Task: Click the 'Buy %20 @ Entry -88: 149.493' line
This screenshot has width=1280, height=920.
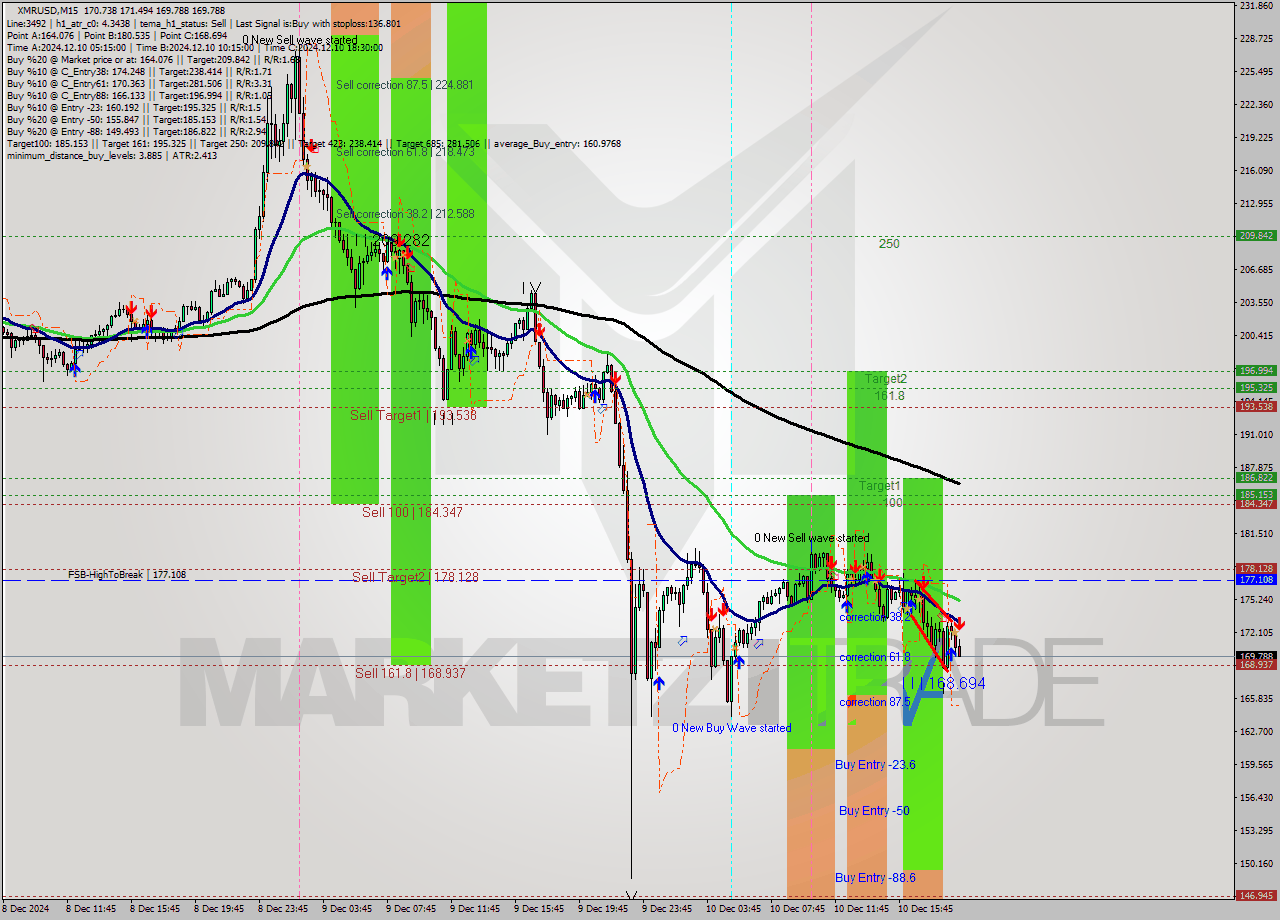Action: 136,131
